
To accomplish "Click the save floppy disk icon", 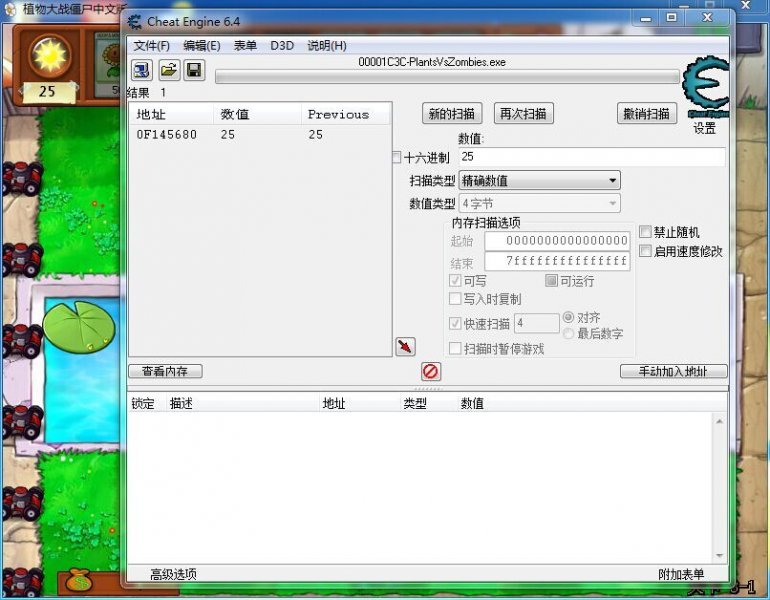I will [194, 70].
